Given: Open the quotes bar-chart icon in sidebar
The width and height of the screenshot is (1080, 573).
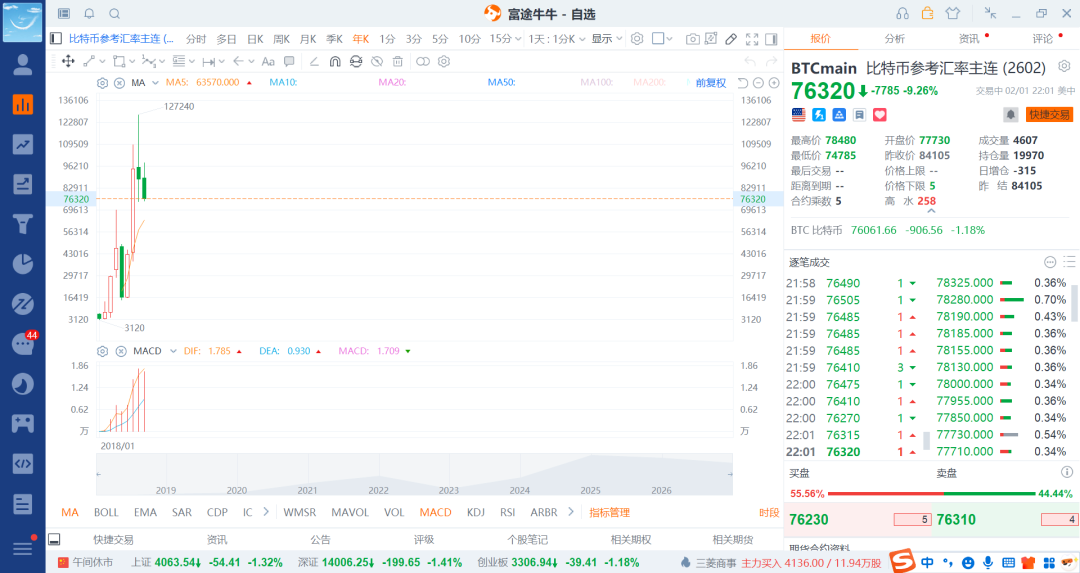Looking at the screenshot, I should click(x=23, y=104).
